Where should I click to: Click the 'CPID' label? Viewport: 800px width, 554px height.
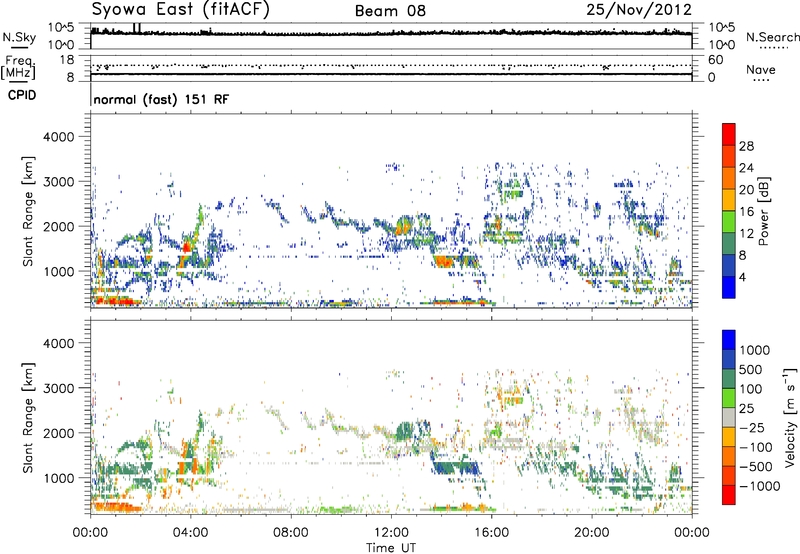22,95
